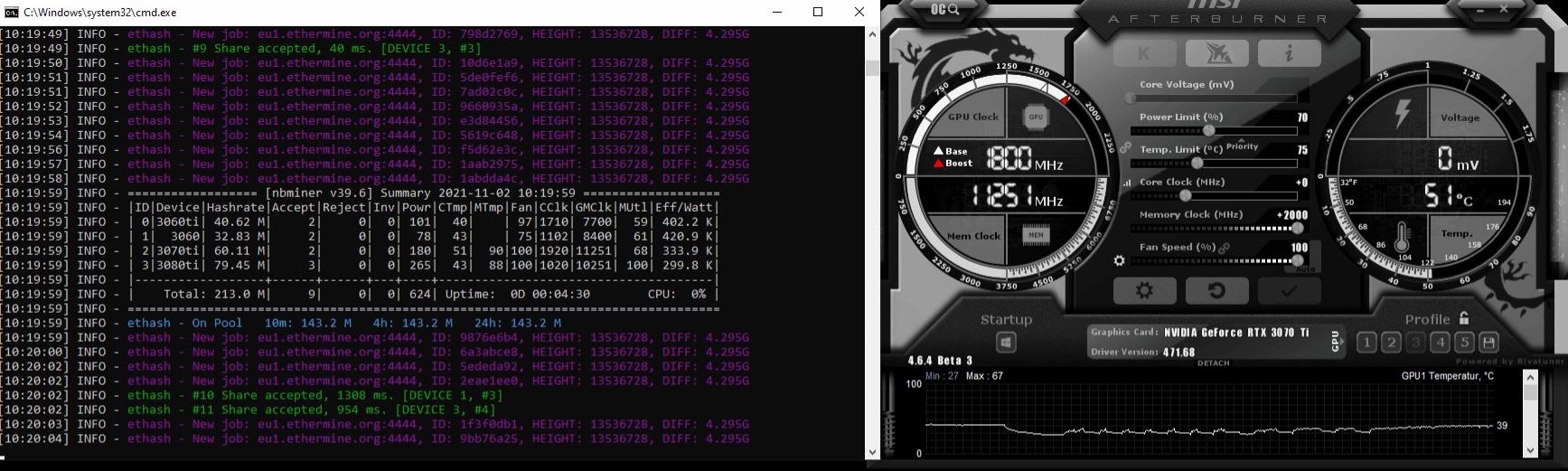This screenshot has height=471, width=1568.
Task: Click cmd.exe scrollbar up arrow
Action: pyautogui.click(x=872, y=33)
